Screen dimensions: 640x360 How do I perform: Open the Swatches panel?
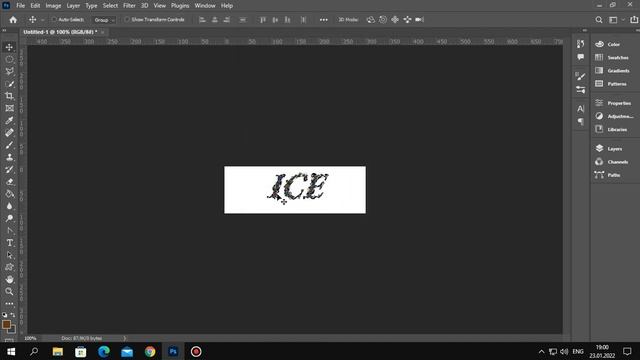pyautogui.click(x=613, y=58)
